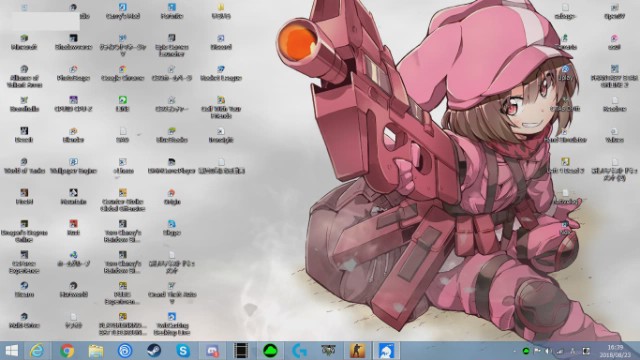Open Counter-Strike Global Offensive desktop shortcut
The width and height of the screenshot is (640, 360).
click(x=122, y=200)
